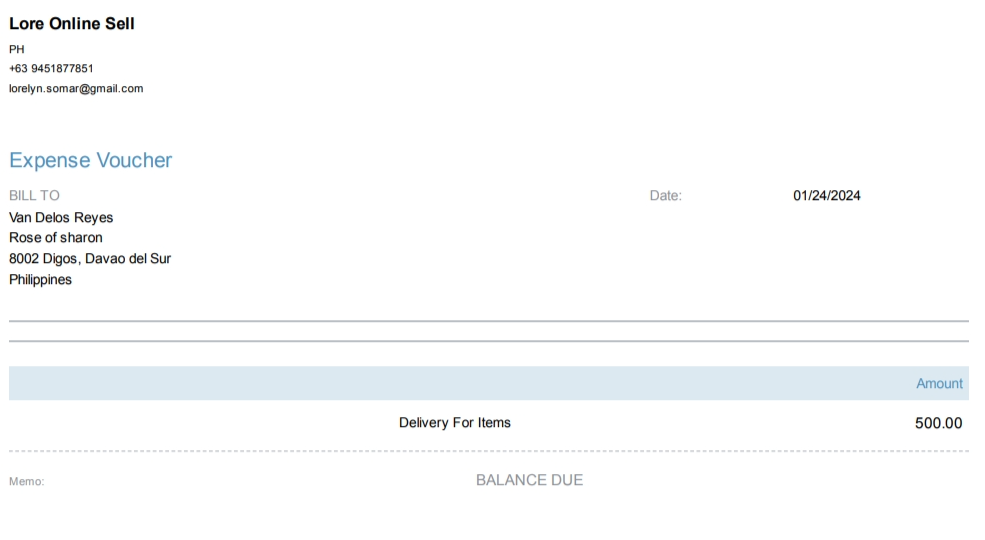
Task: Click the Lore Online Sell company name
Action: click(72, 24)
